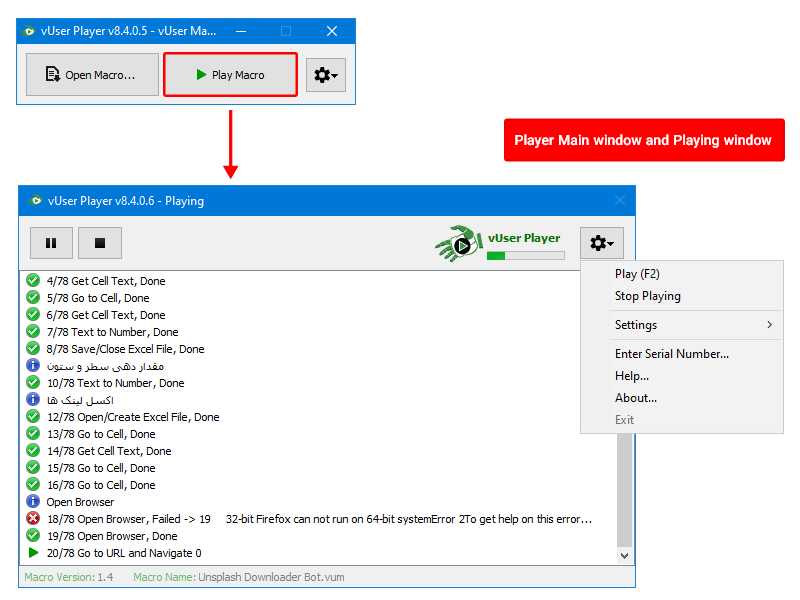Click the macro name Unsplash Downloader Bot.vum
The width and height of the screenshot is (800, 600).
[271, 577]
